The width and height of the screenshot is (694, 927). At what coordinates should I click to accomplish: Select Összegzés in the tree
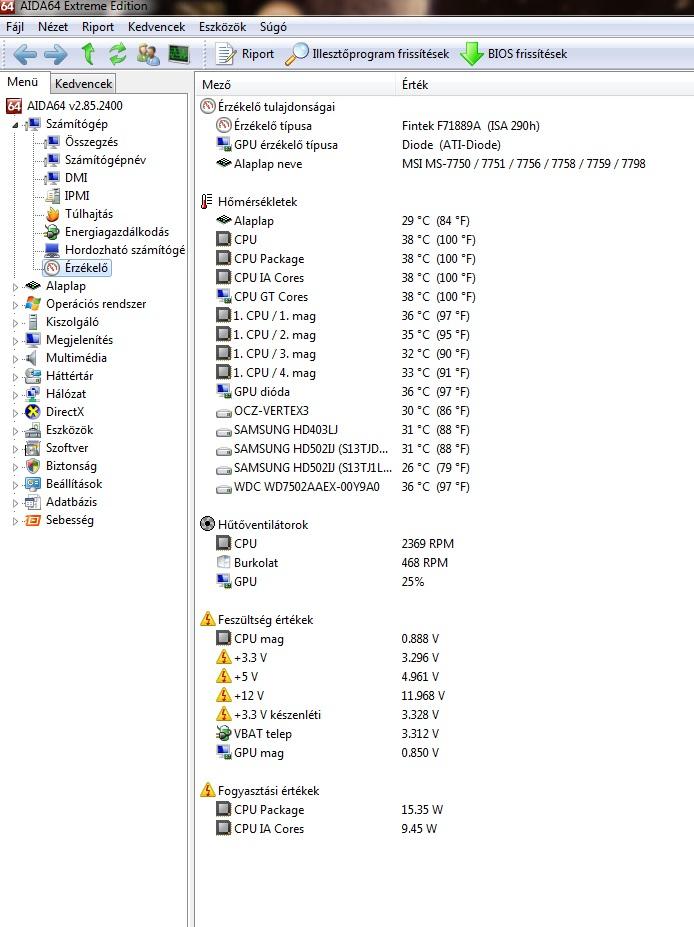click(91, 142)
